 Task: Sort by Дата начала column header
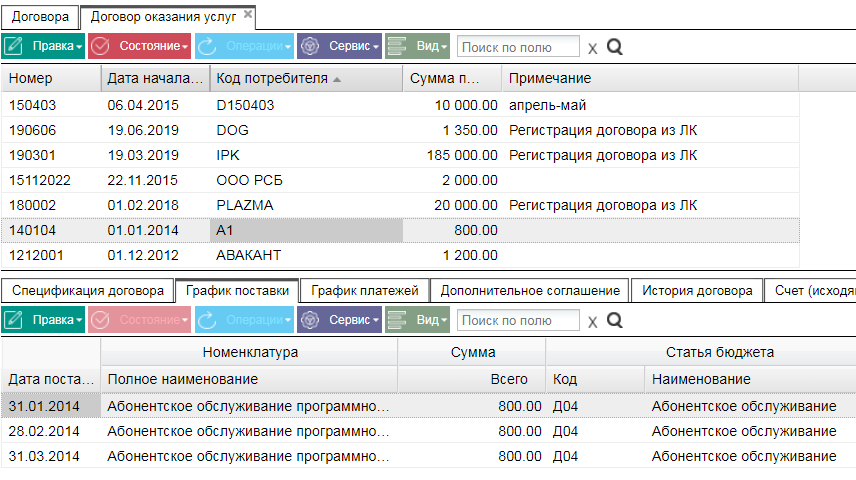tap(156, 78)
